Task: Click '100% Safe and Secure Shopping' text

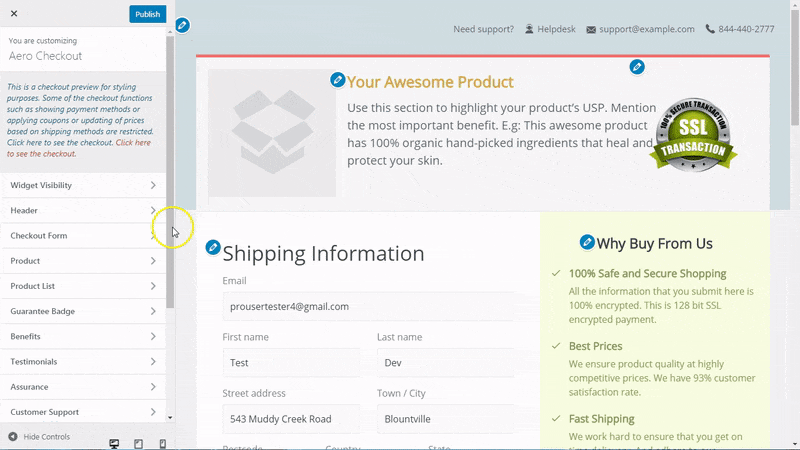Action: pyautogui.click(x=647, y=273)
